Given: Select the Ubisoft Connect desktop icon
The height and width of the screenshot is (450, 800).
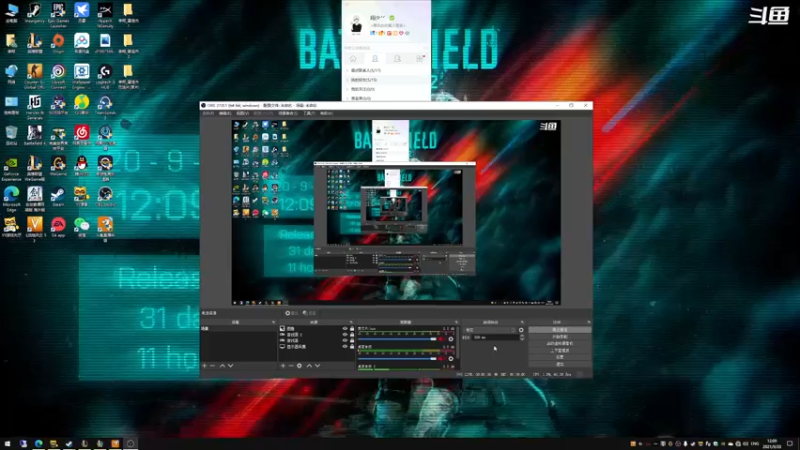Looking at the screenshot, I should coord(58,77).
